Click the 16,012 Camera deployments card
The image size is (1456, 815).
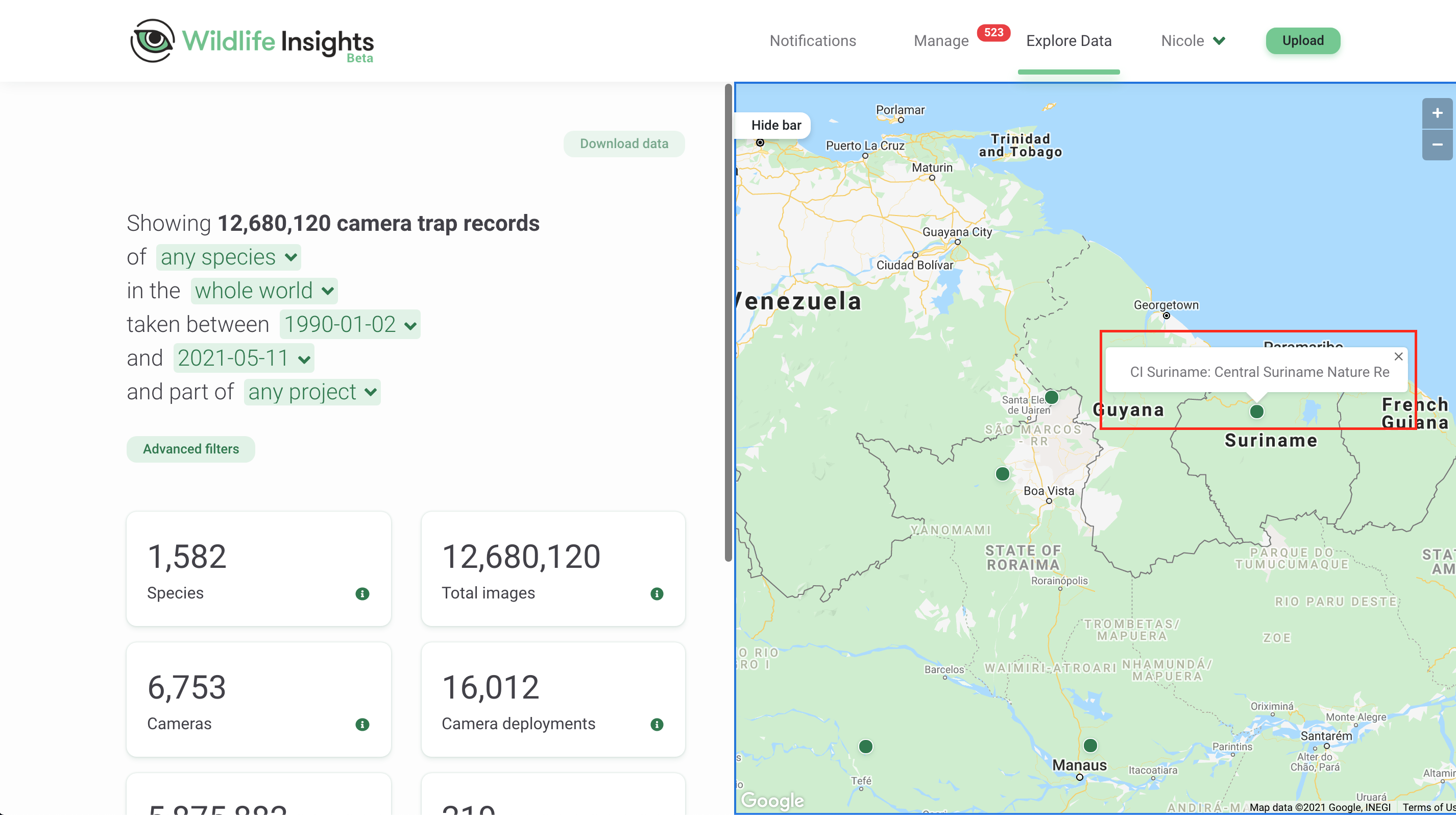(553, 700)
